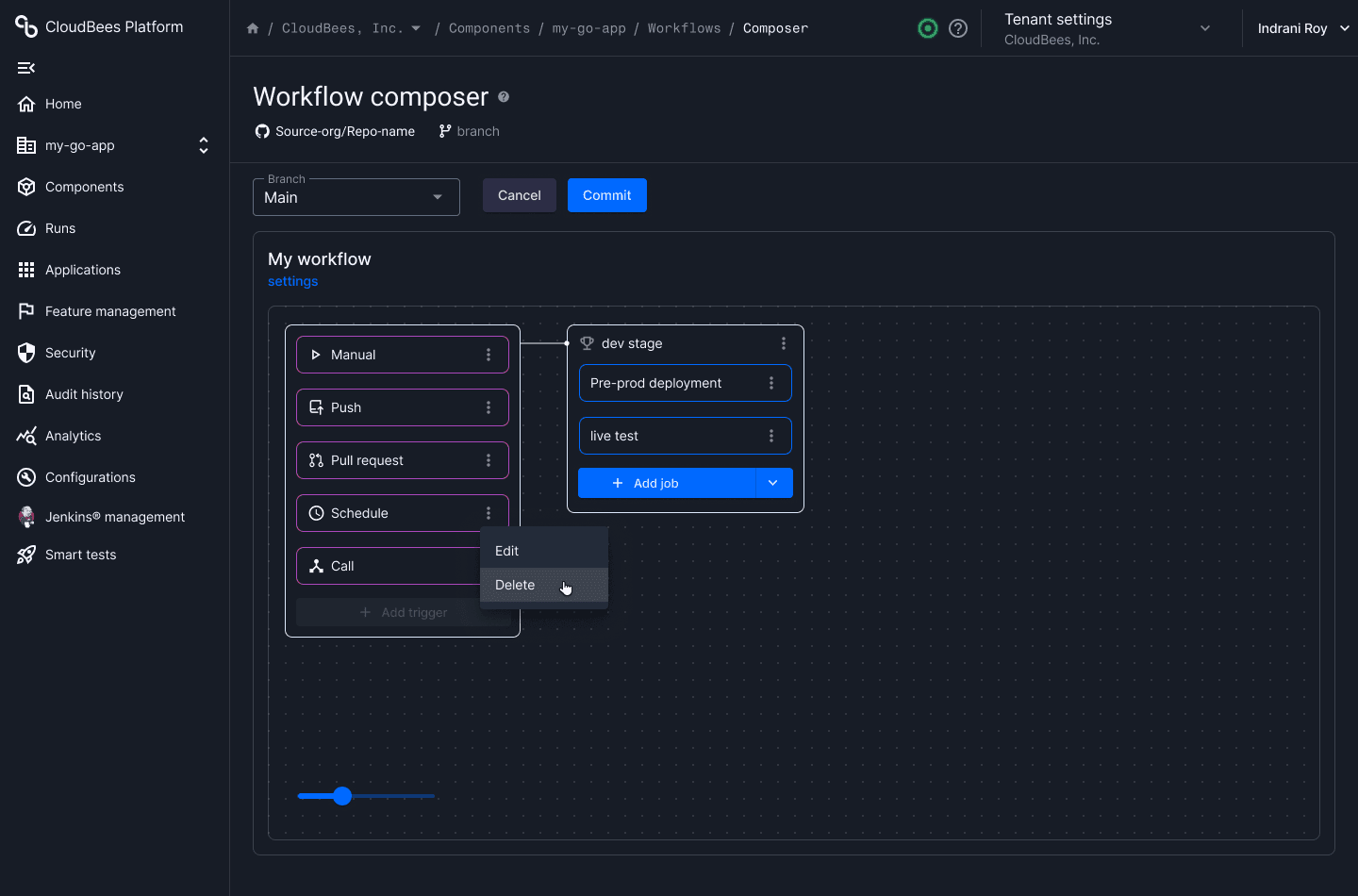1358x896 pixels.
Task: Select the Schedule trigger clock icon
Action: (x=317, y=513)
